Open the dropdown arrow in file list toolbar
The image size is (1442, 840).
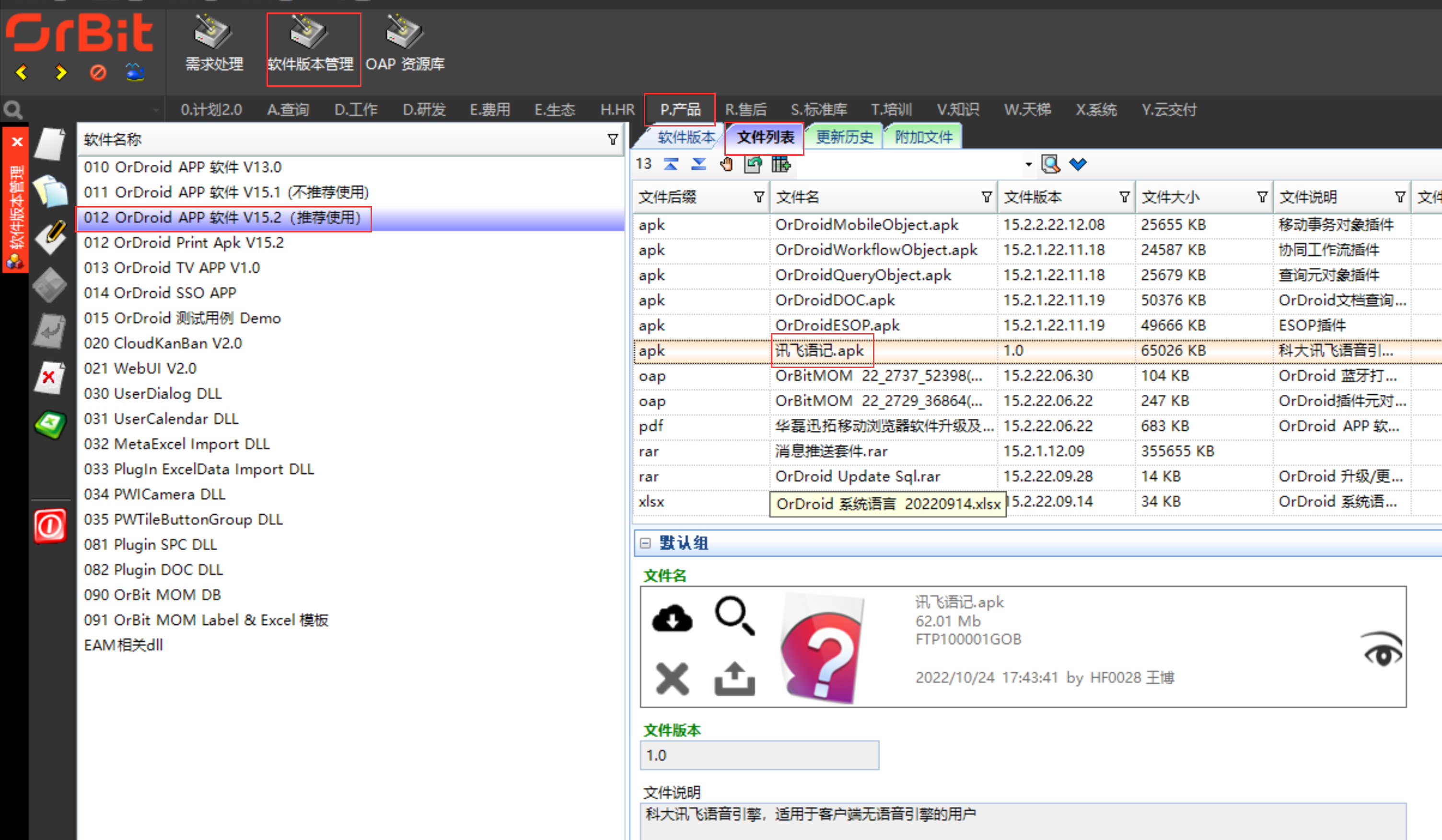click(x=1029, y=165)
